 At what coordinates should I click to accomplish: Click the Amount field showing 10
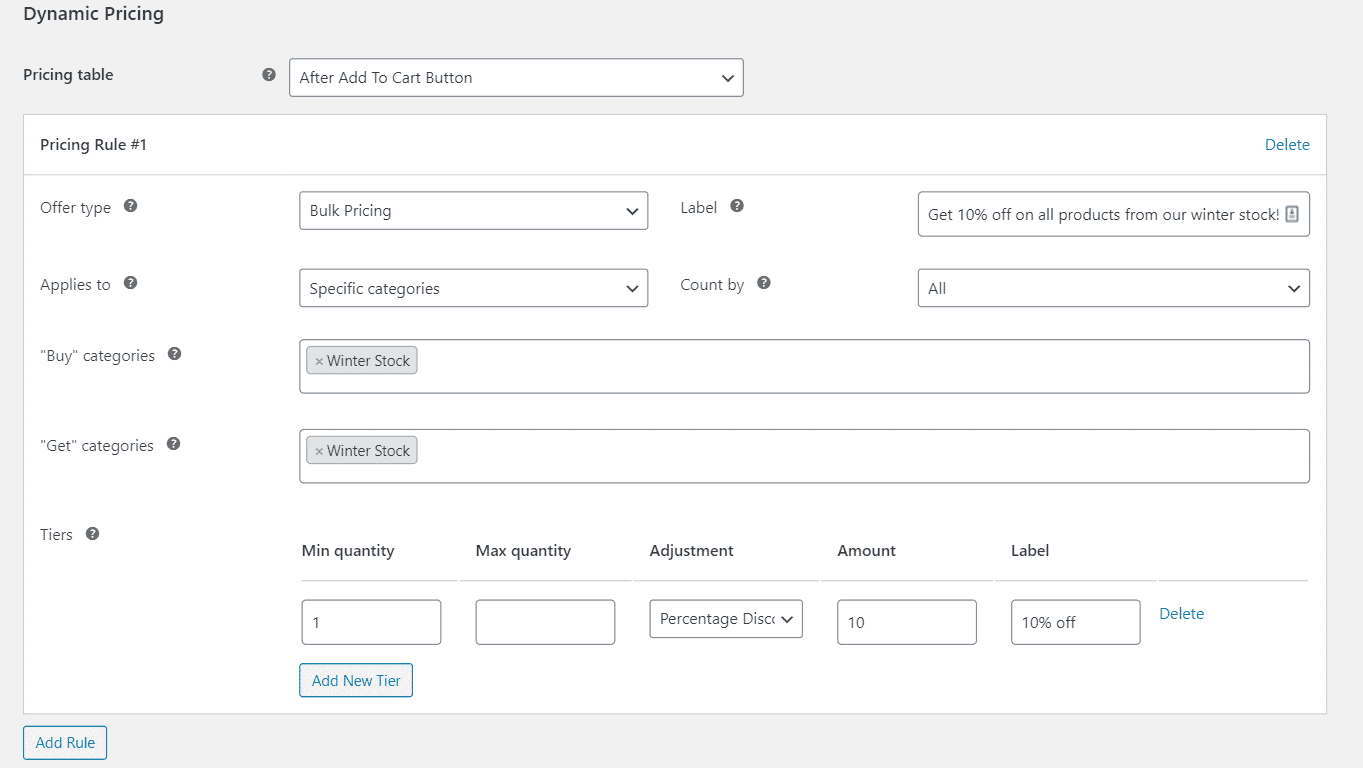click(x=907, y=622)
